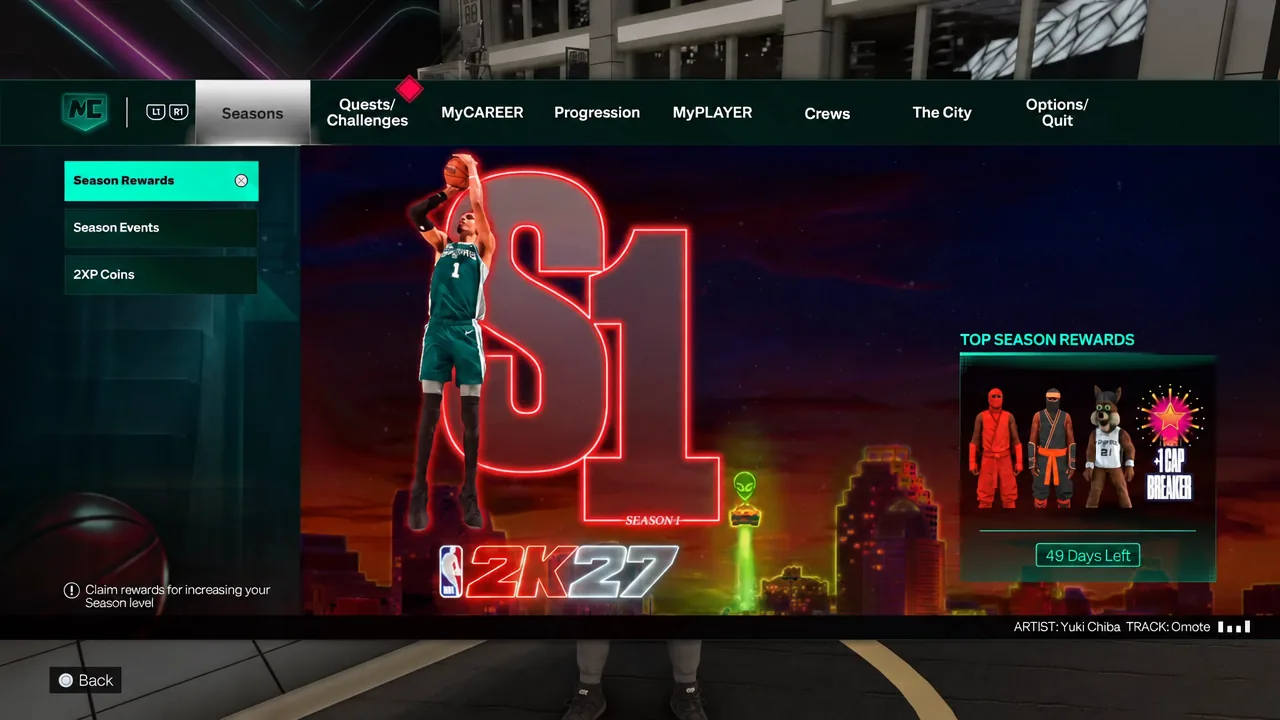Click the large neon S1 season emblem
The height and width of the screenshot is (720, 1280).
tap(580, 345)
